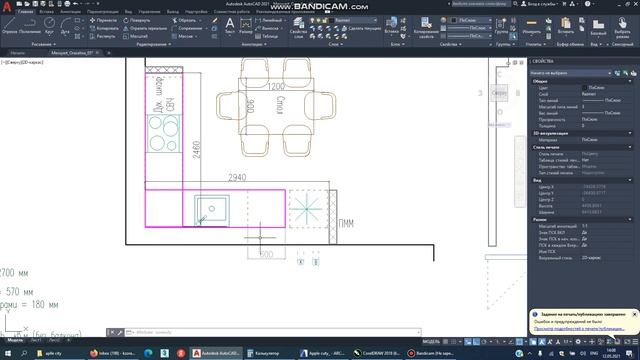Open the object color ПоСлою dropdown
Viewport: 640px width, 360px height.
pyautogui.click(x=471, y=20)
